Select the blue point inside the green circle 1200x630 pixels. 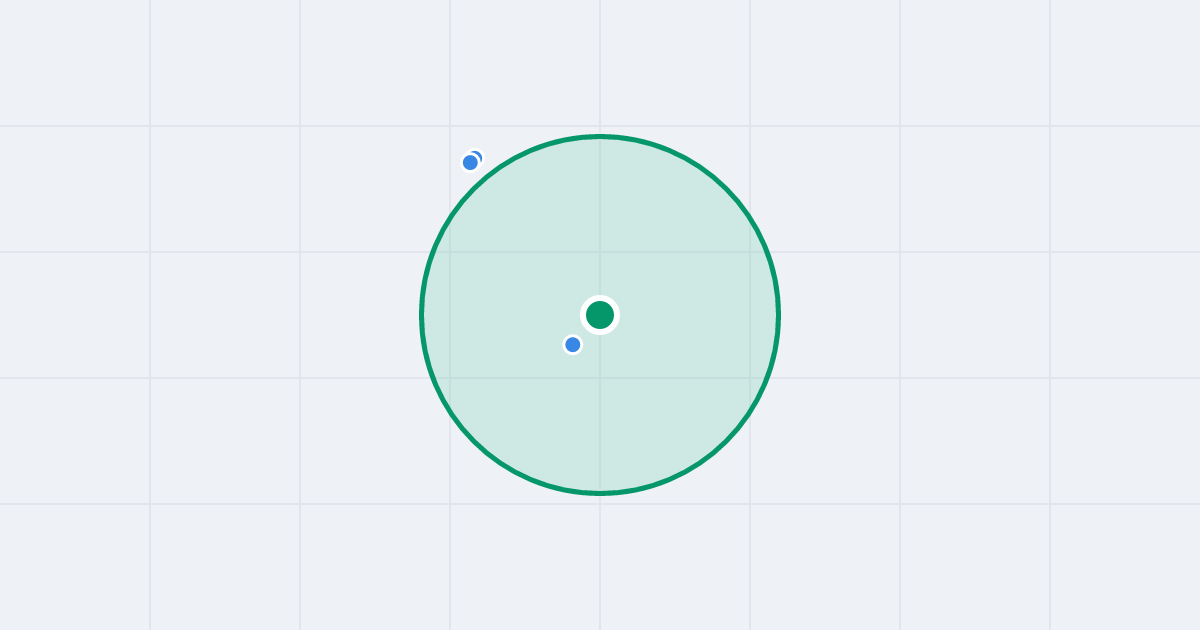[x=573, y=345]
